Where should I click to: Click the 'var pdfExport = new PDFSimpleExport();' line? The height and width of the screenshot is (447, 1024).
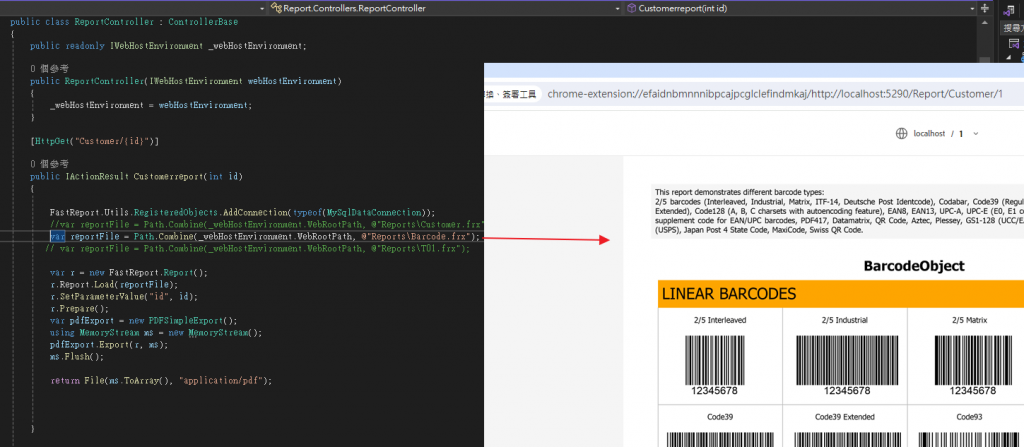tap(144, 320)
